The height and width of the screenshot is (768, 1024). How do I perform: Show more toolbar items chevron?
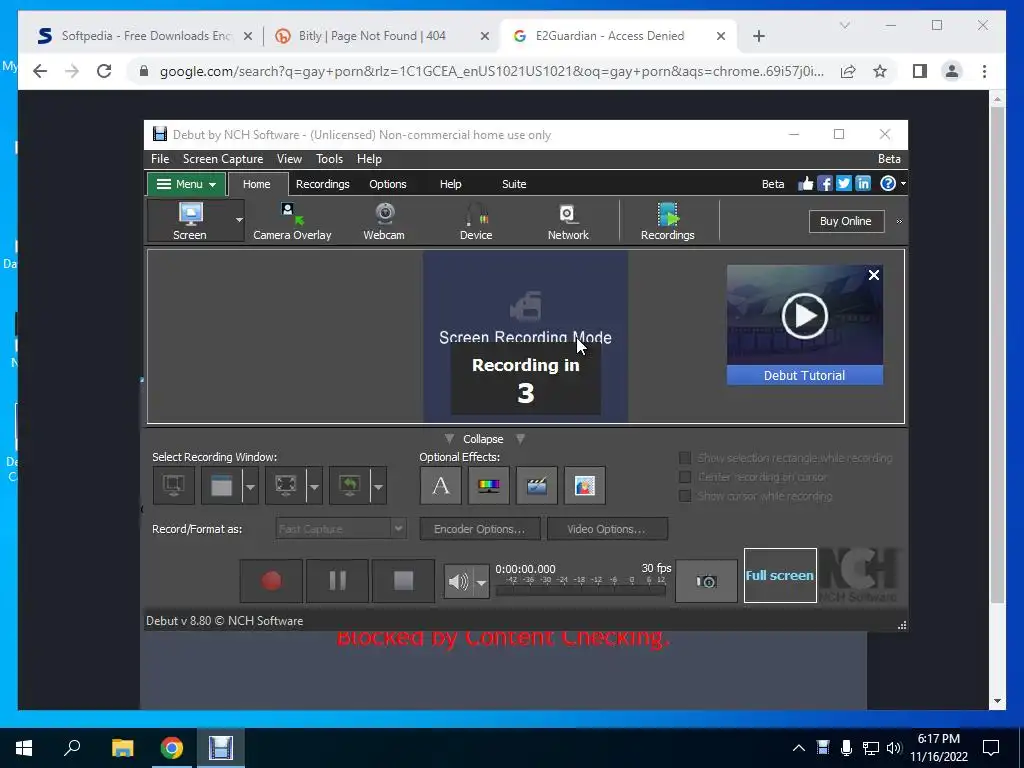pyautogui.click(x=899, y=221)
